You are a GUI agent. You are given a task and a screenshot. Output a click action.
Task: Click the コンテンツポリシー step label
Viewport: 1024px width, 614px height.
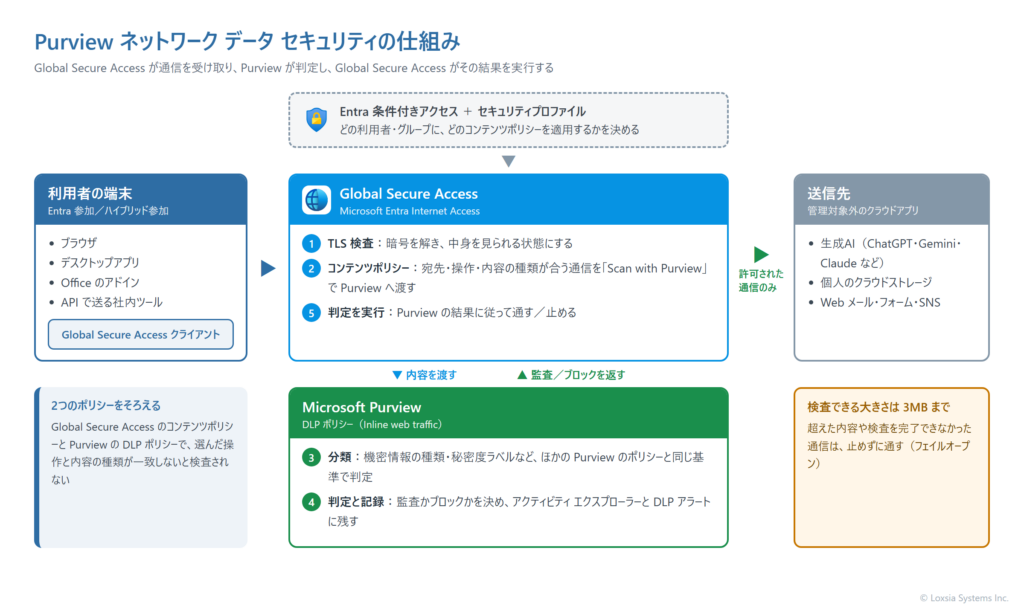click(368, 268)
